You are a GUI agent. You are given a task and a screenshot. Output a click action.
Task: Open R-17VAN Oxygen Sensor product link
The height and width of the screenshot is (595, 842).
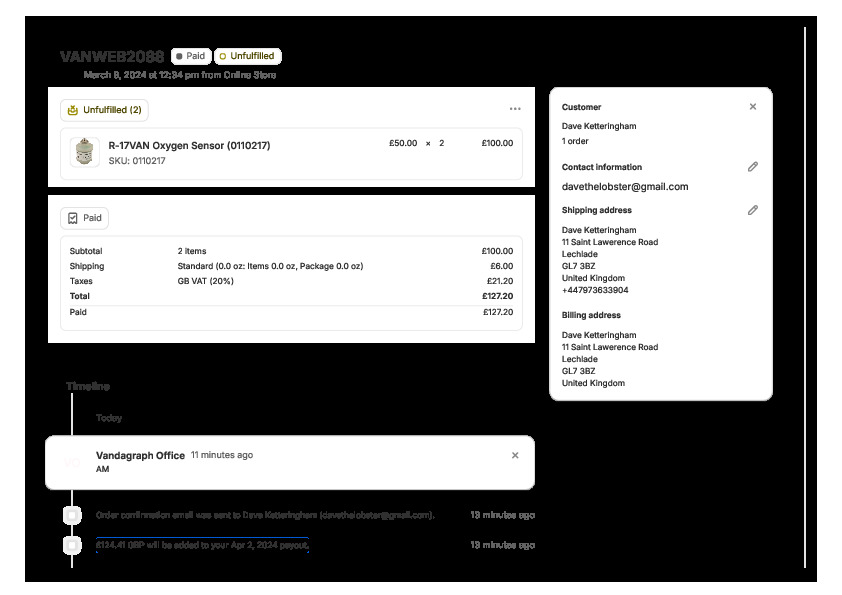(x=189, y=145)
